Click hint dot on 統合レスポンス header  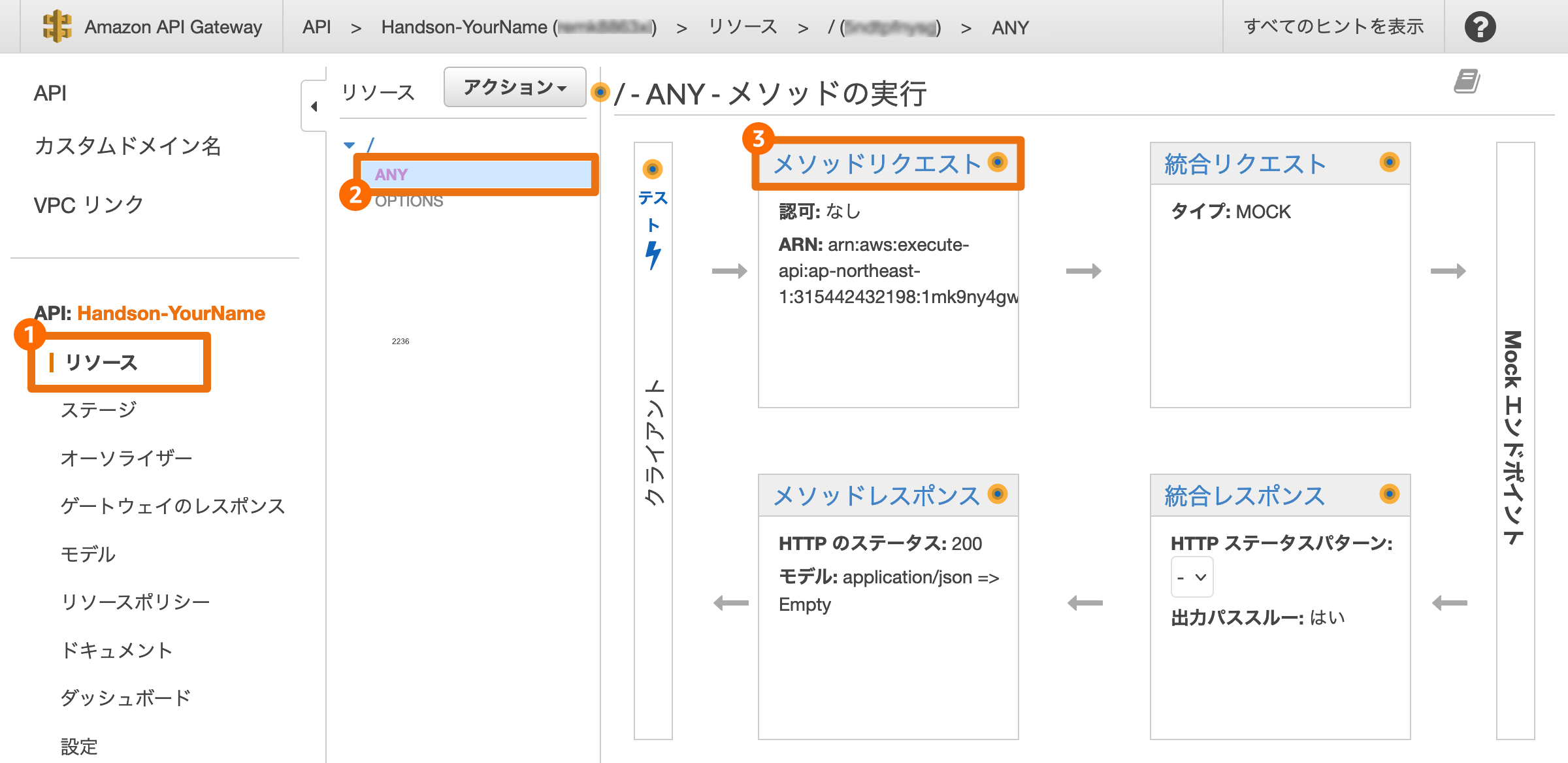coord(1389,494)
